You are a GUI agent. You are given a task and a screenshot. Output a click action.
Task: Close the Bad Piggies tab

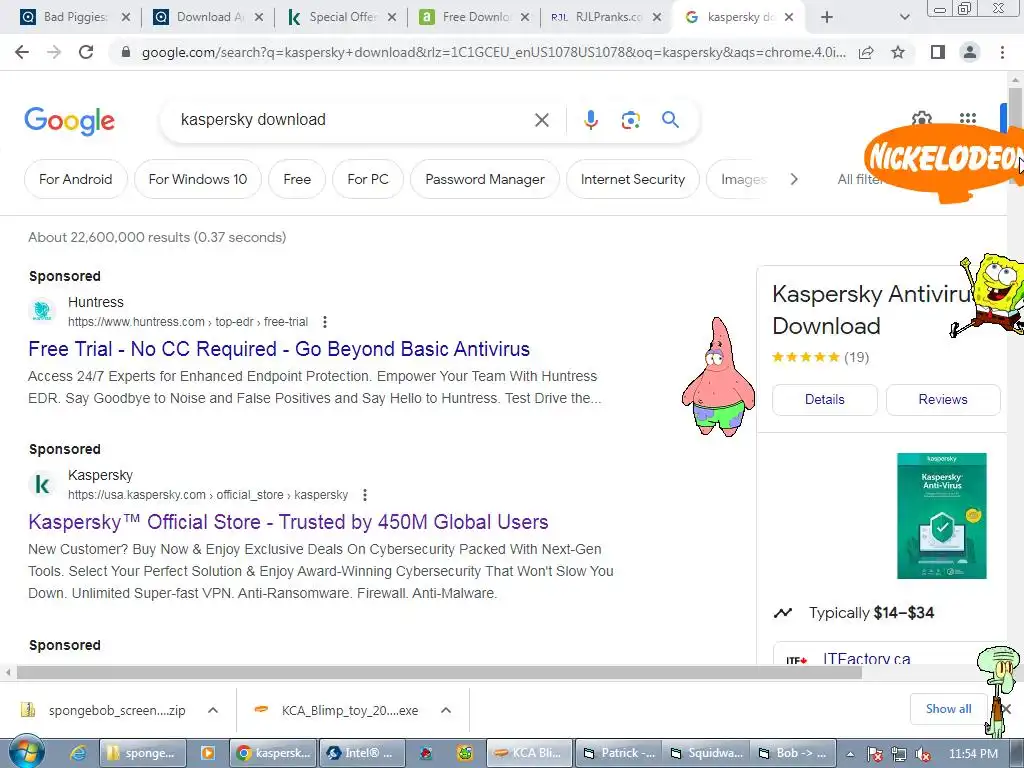(126, 17)
